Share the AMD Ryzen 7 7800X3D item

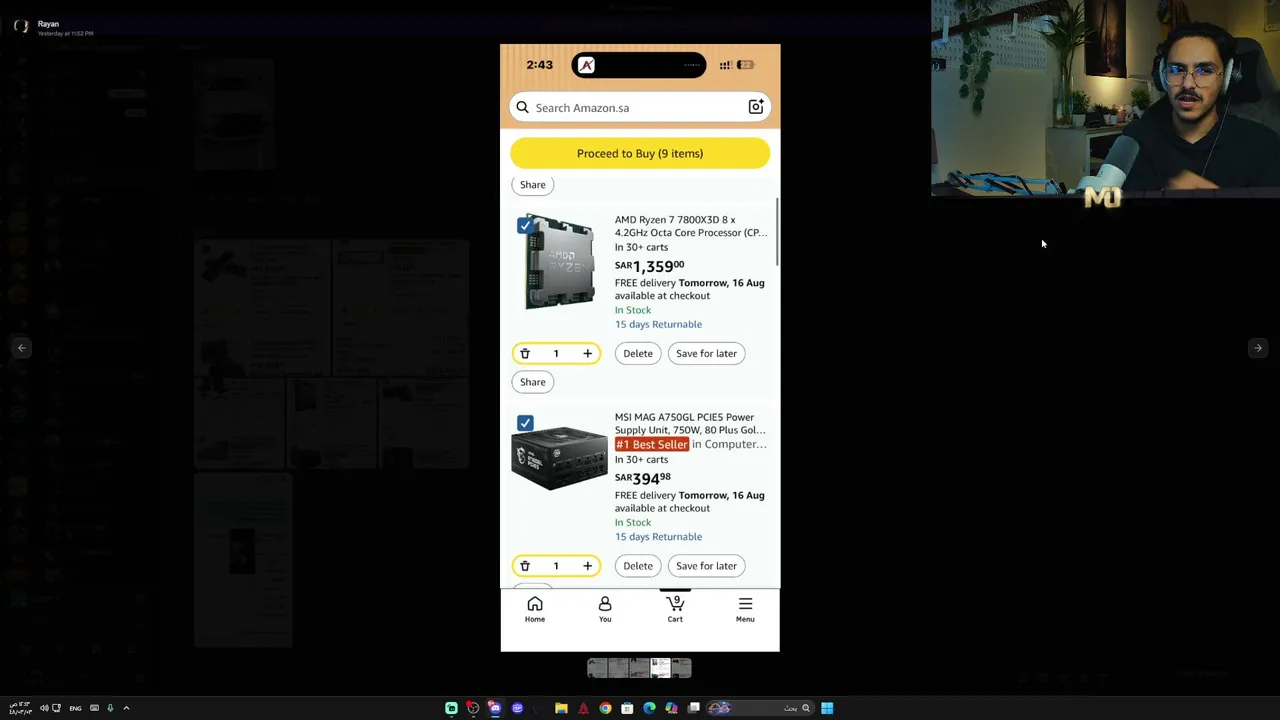point(532,382)
